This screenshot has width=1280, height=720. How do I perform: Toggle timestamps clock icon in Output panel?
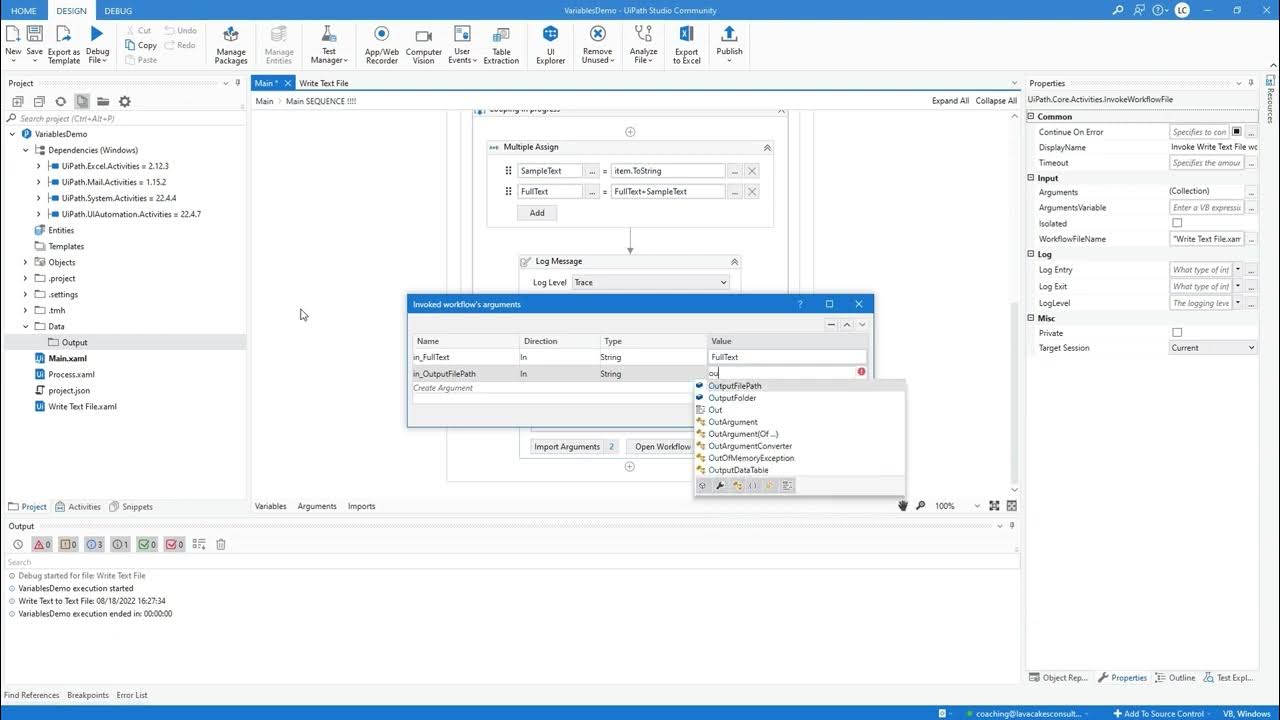coord(18,544)
